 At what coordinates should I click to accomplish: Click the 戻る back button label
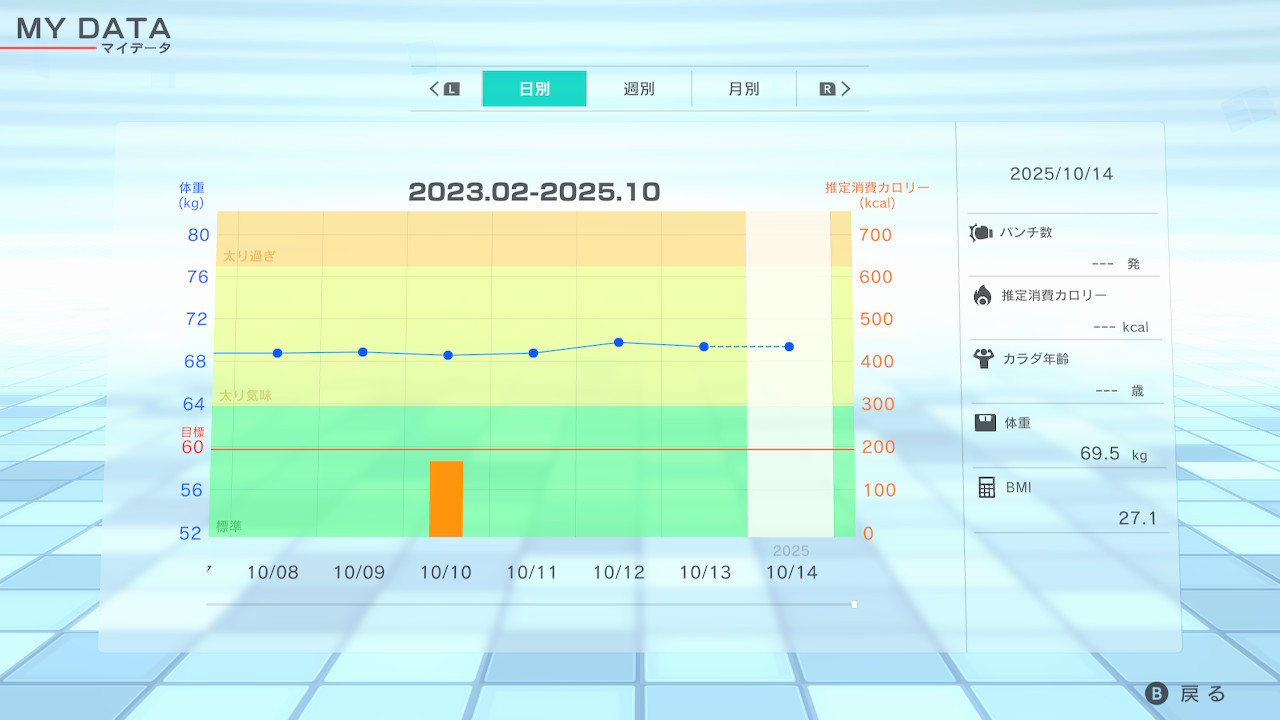tap(1202, 694)
